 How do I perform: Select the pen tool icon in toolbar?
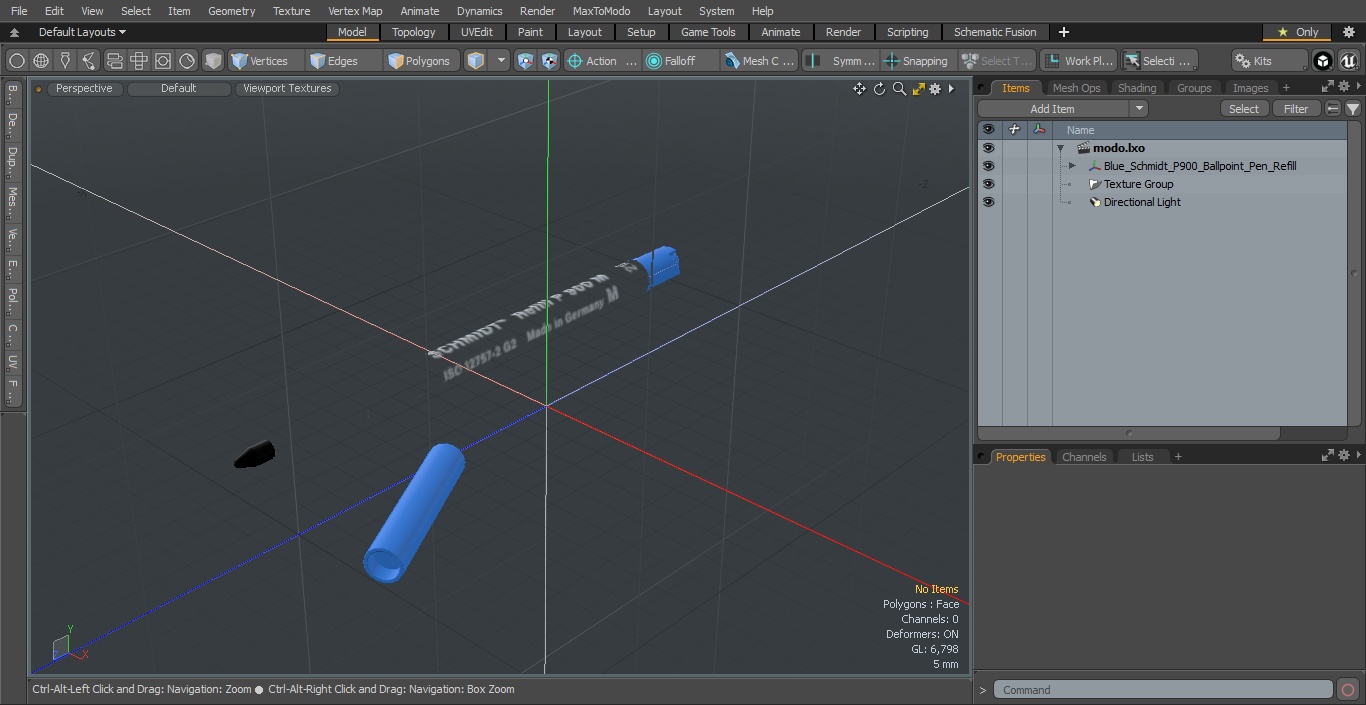click(65, 61)
